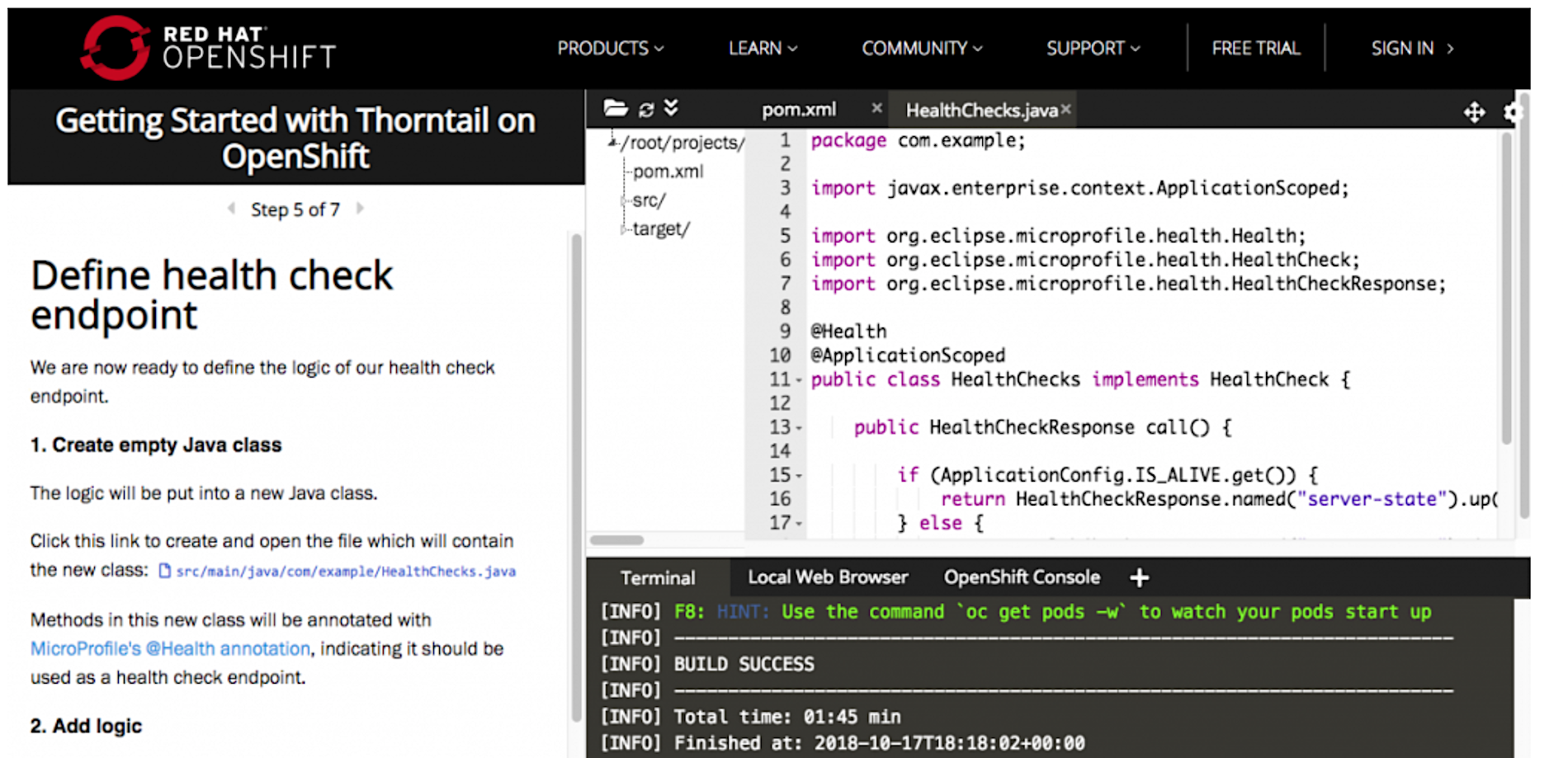Go to the previous tutorial step arrow
The width and height of the screenshot is (1568, 758).
tap(232, 209)
